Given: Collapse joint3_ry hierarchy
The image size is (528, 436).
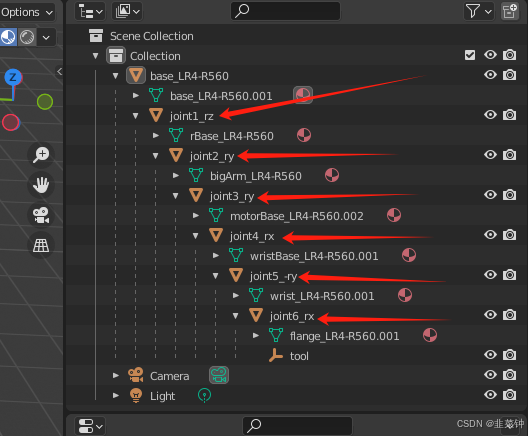Looking at the screenshot, I should 175,196.
